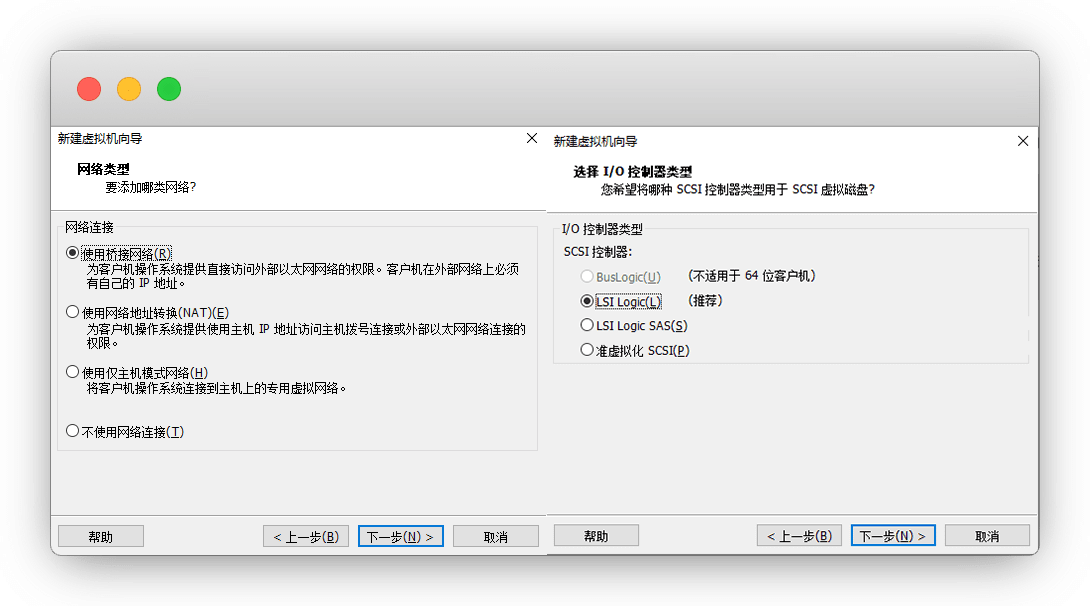
Task: Select the 准虚拟化 SCSI controller option
Action: click(x=587, y=350)
